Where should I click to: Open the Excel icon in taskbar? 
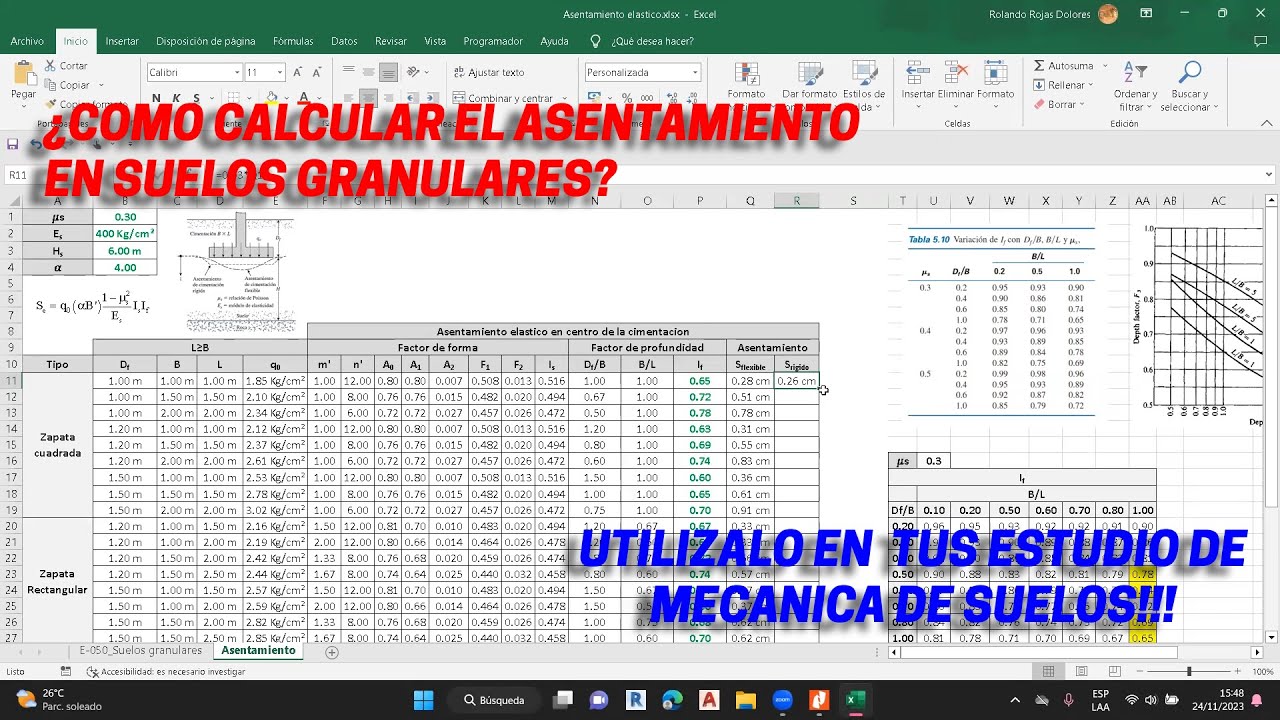(x=855, y=700)
